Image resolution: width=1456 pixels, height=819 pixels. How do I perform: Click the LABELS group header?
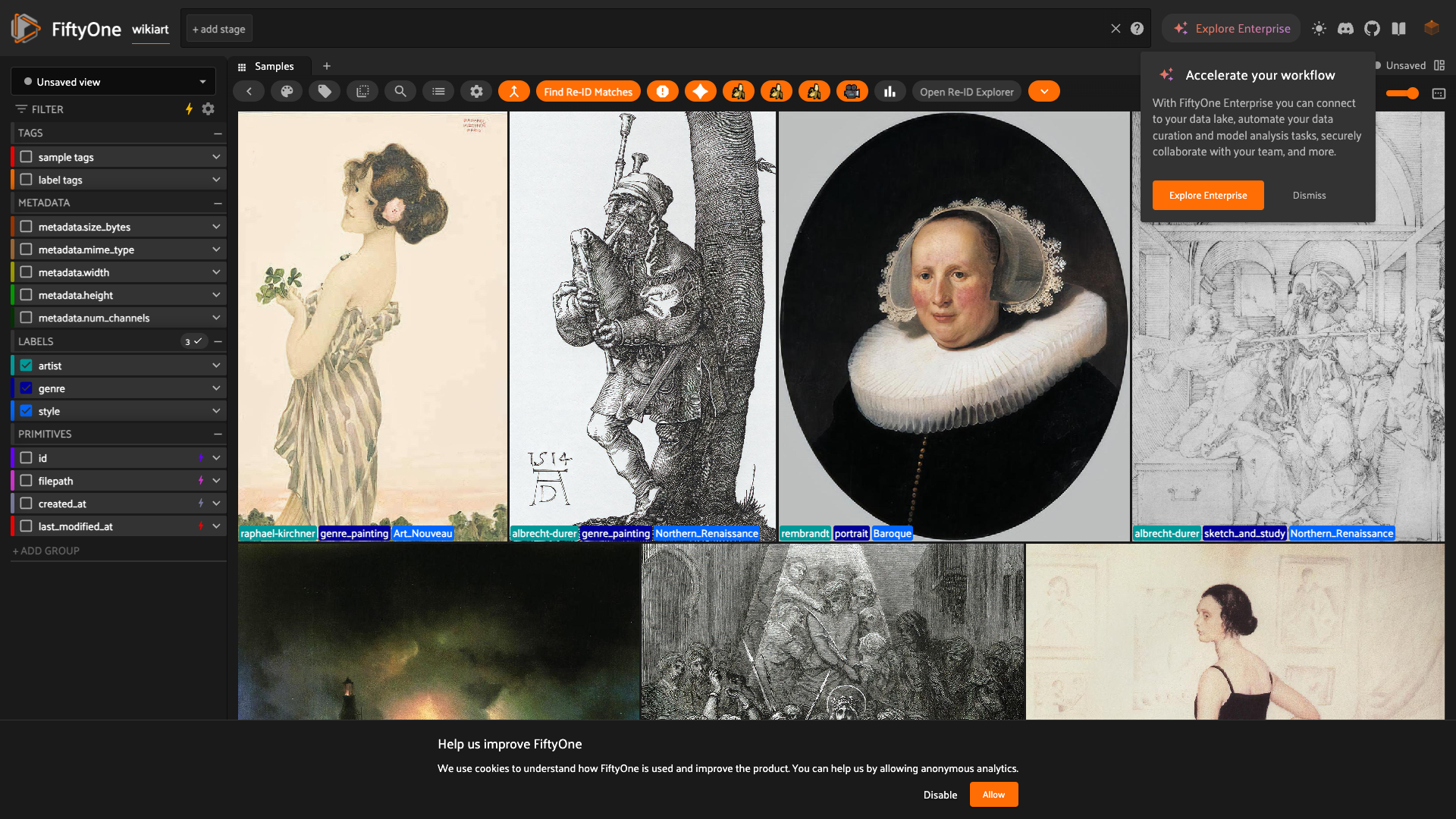click(x=118, y=341)
